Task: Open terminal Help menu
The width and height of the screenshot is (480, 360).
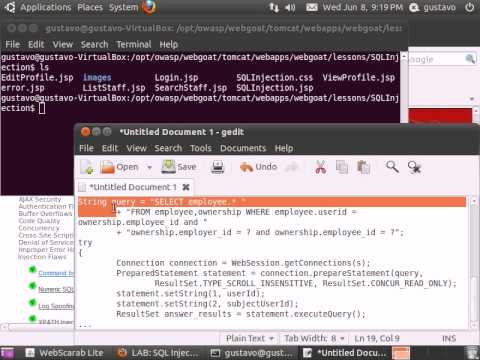Action: 168,44
